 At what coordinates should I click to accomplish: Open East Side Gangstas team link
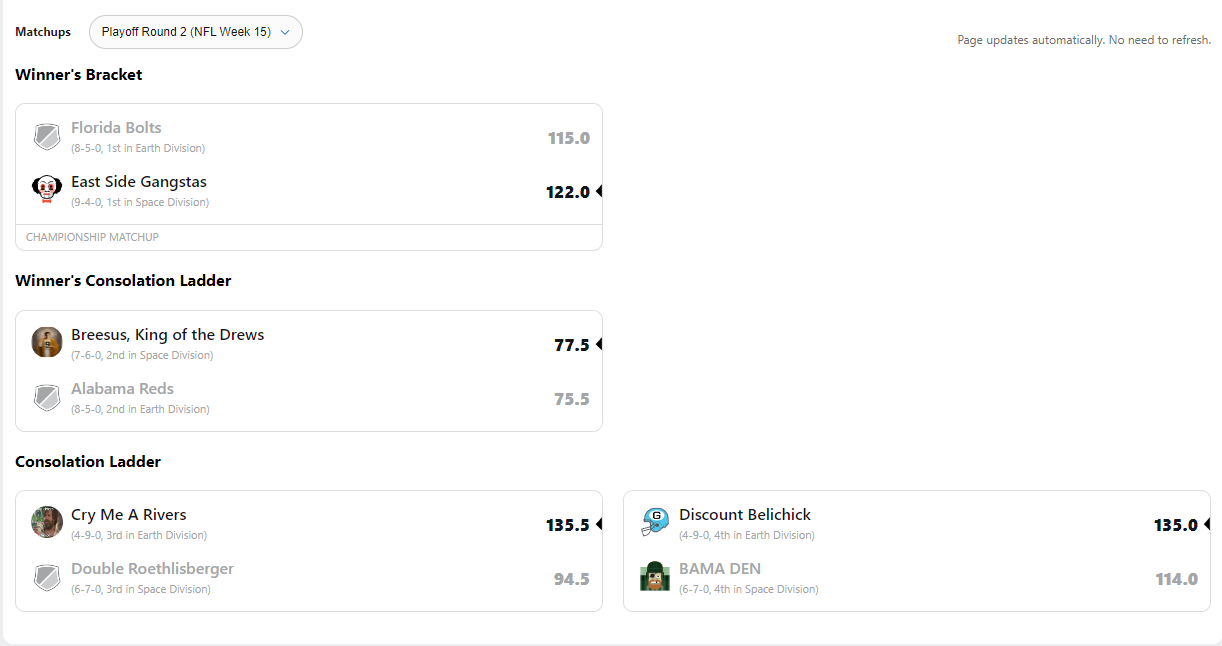click(139, 182)
